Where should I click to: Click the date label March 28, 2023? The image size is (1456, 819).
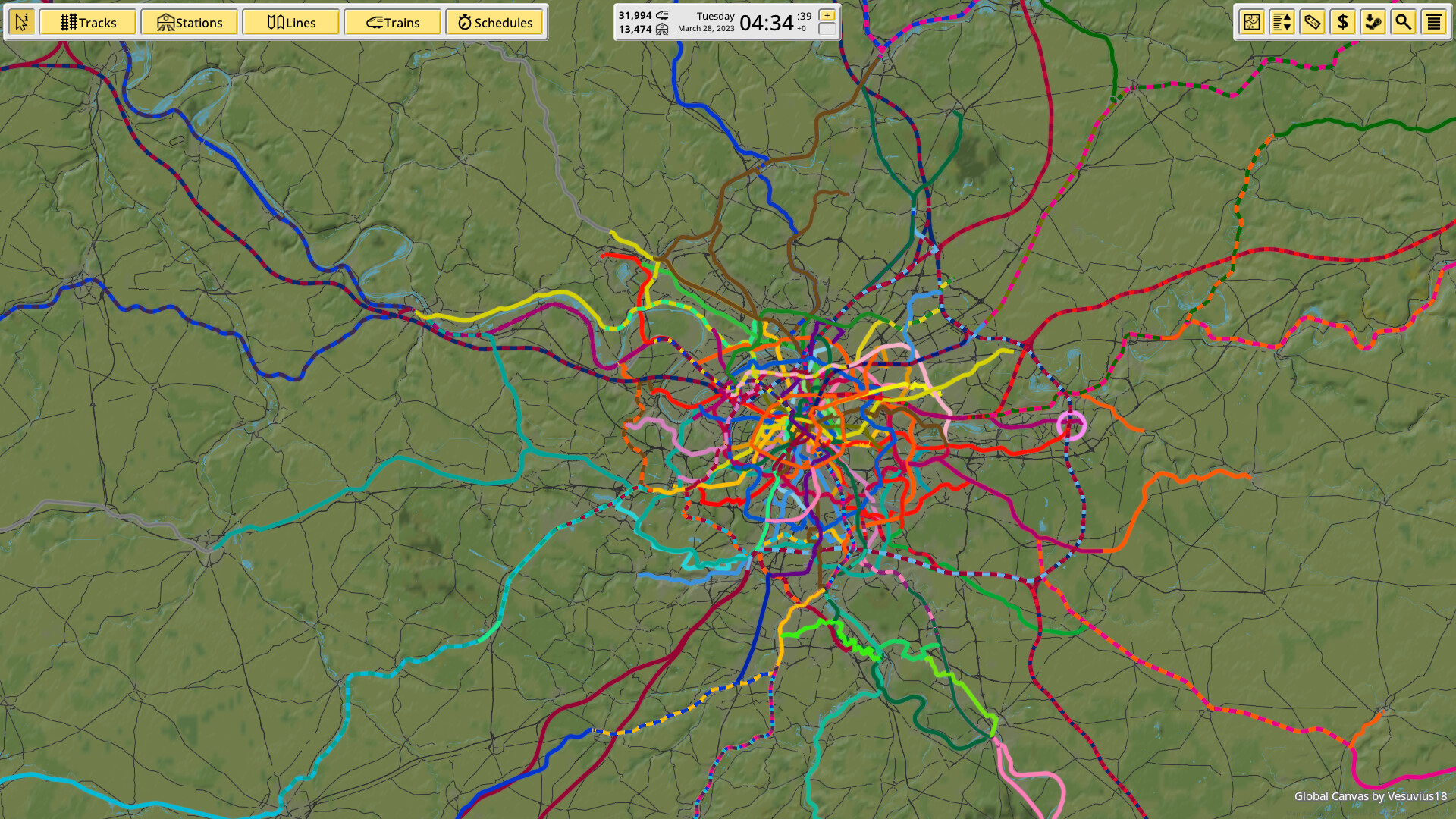(x=706, y=29)
